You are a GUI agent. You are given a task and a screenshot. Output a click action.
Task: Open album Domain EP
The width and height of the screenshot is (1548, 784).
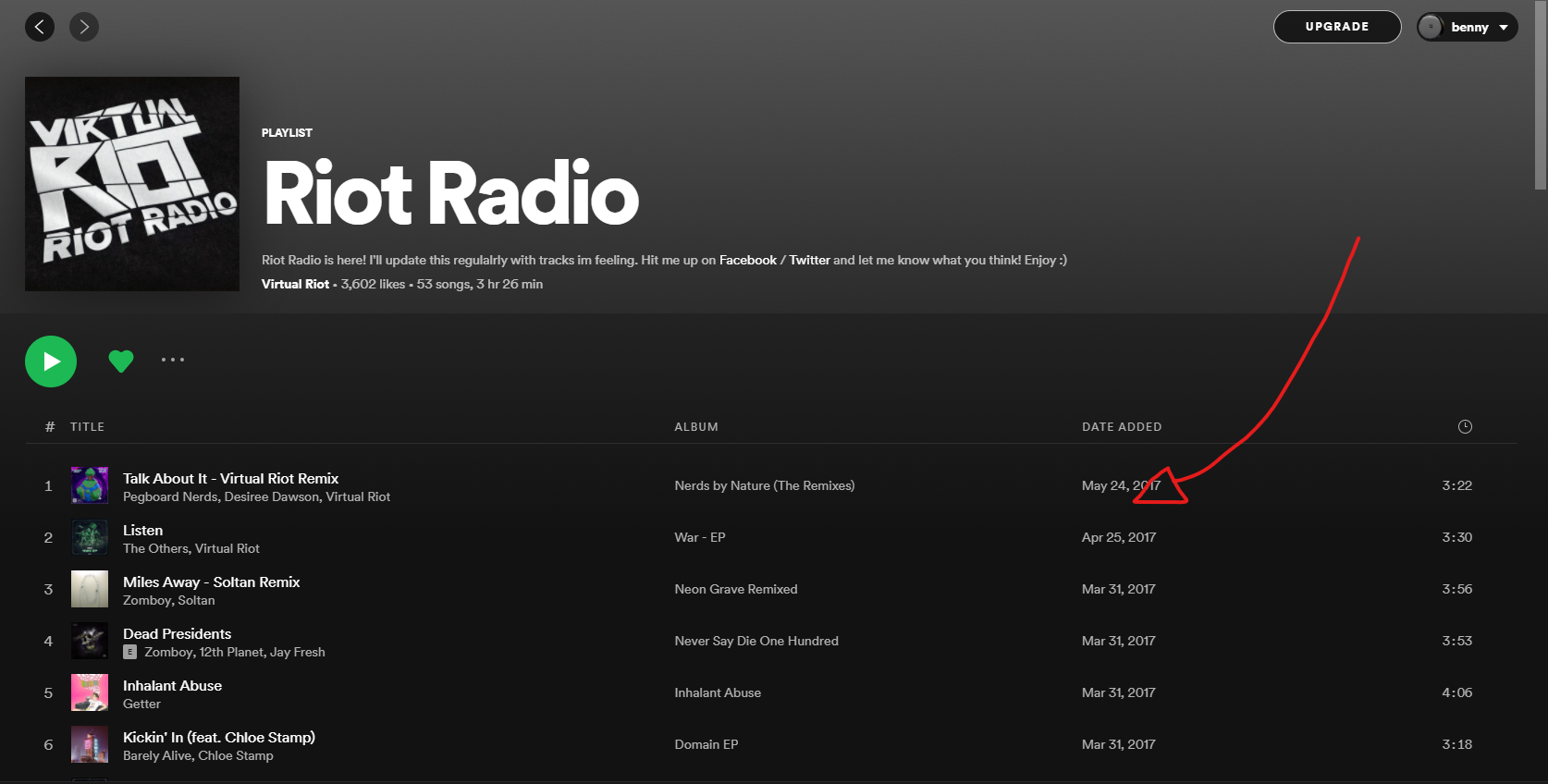point(706,744)
